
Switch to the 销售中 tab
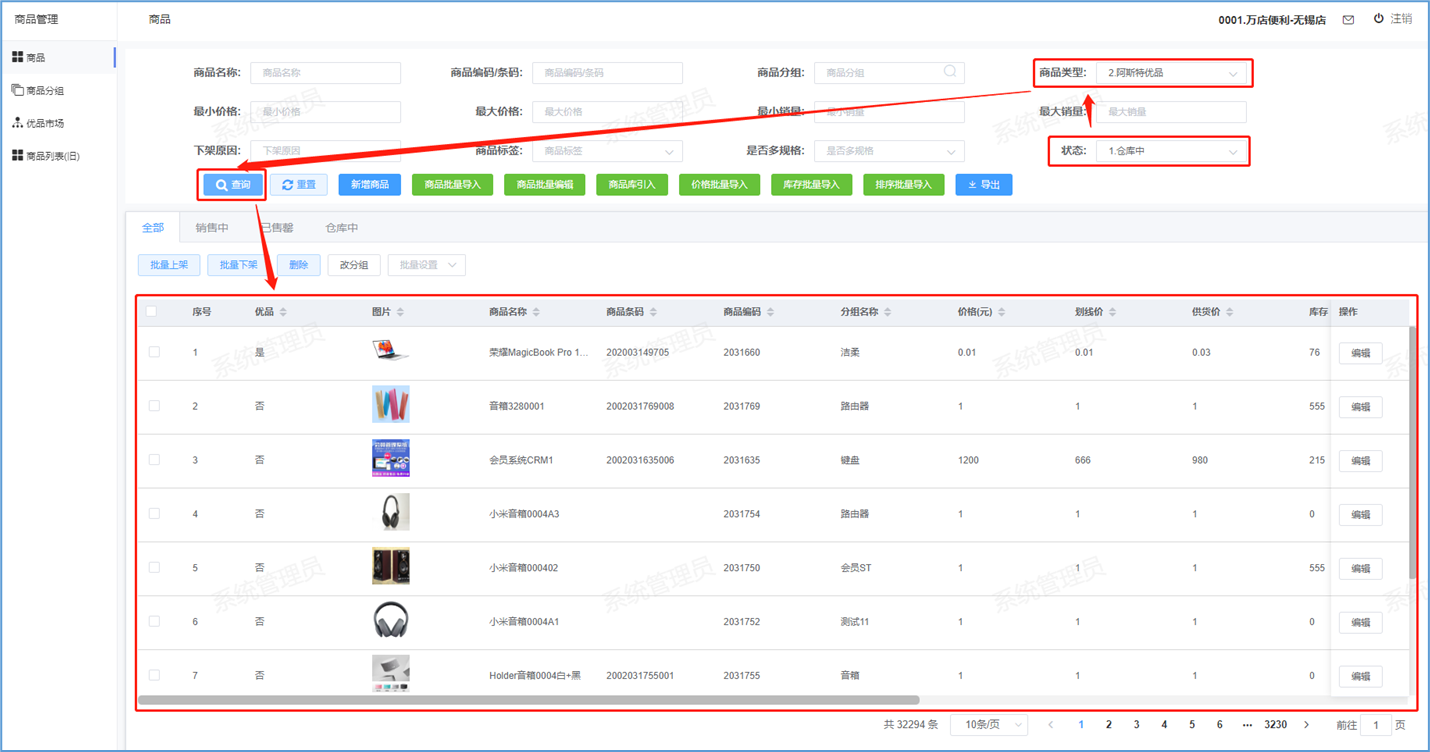(x=212, y=228)
